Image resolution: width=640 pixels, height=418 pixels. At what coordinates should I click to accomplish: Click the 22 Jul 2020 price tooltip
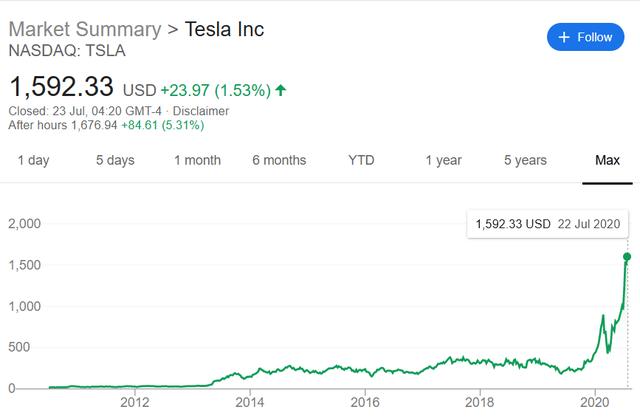point(546,223)
